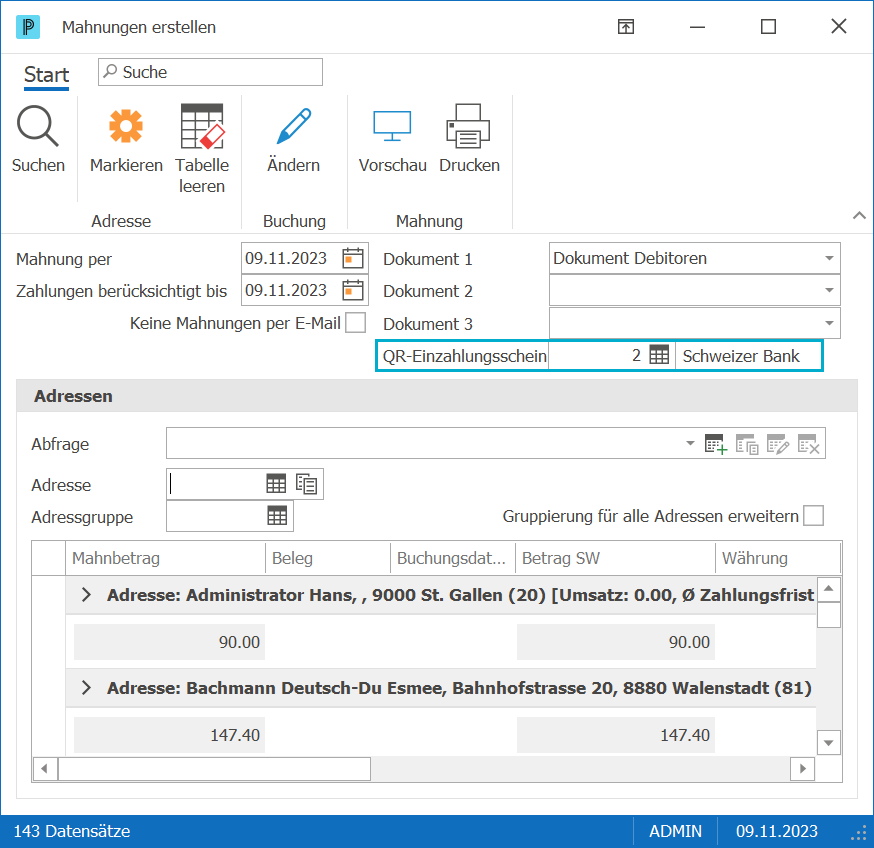874x848 pixels.
Task: Collapse the ribbon with the chevron
Action: (x=859, y=215)
